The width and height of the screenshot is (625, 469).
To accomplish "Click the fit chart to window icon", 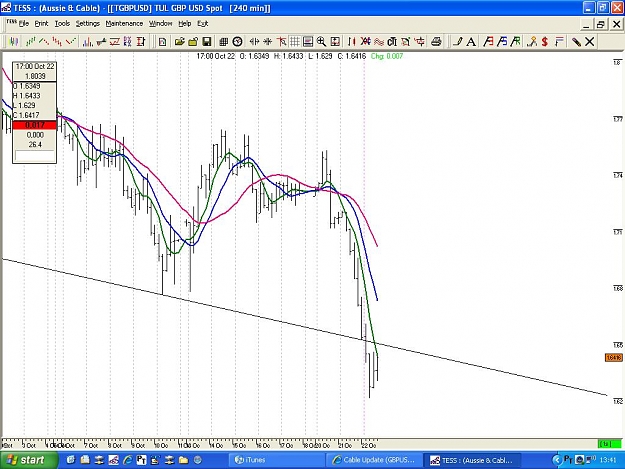I will click(x=335, y=41).
